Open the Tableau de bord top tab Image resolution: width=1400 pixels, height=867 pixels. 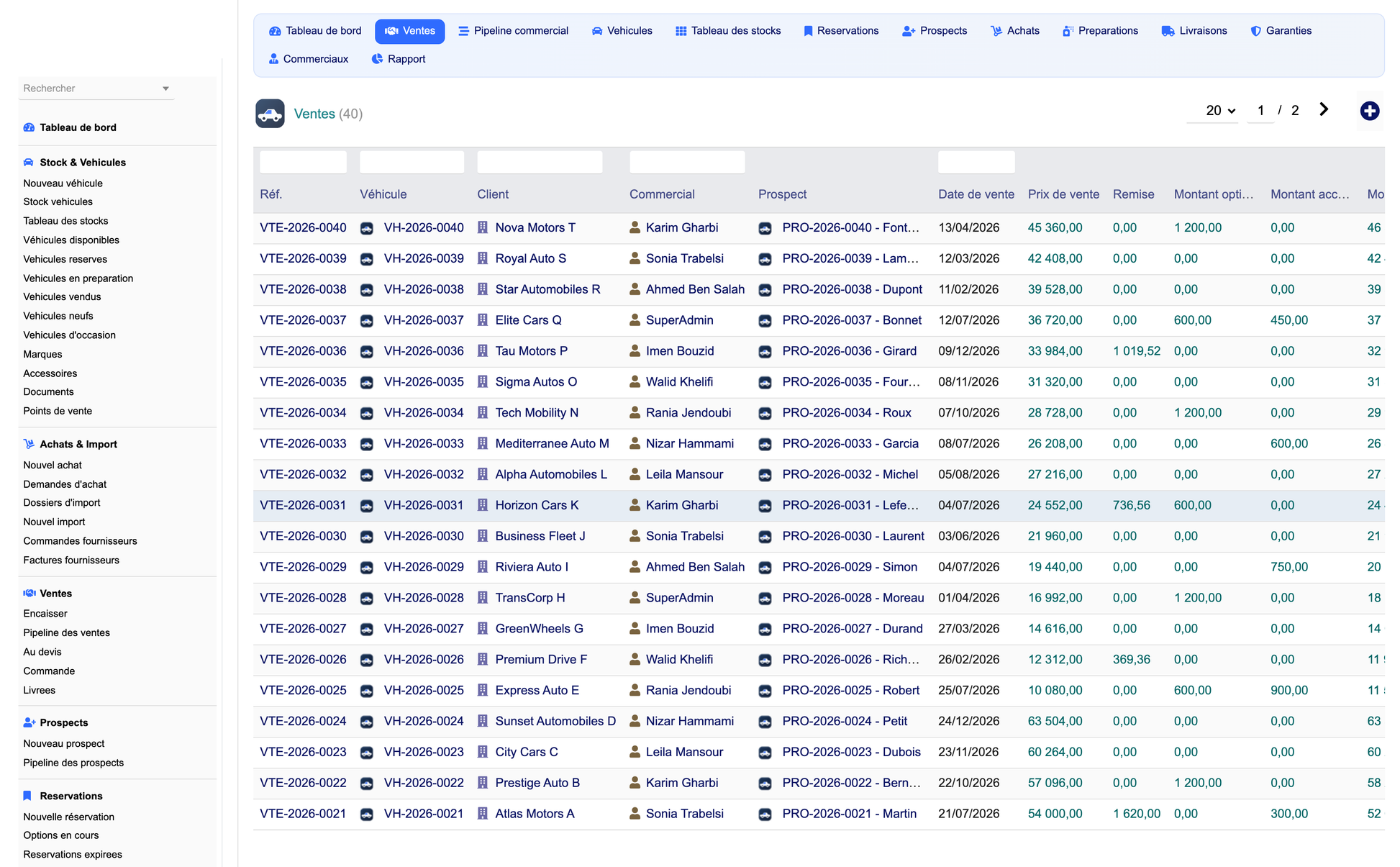pos(315,31)
